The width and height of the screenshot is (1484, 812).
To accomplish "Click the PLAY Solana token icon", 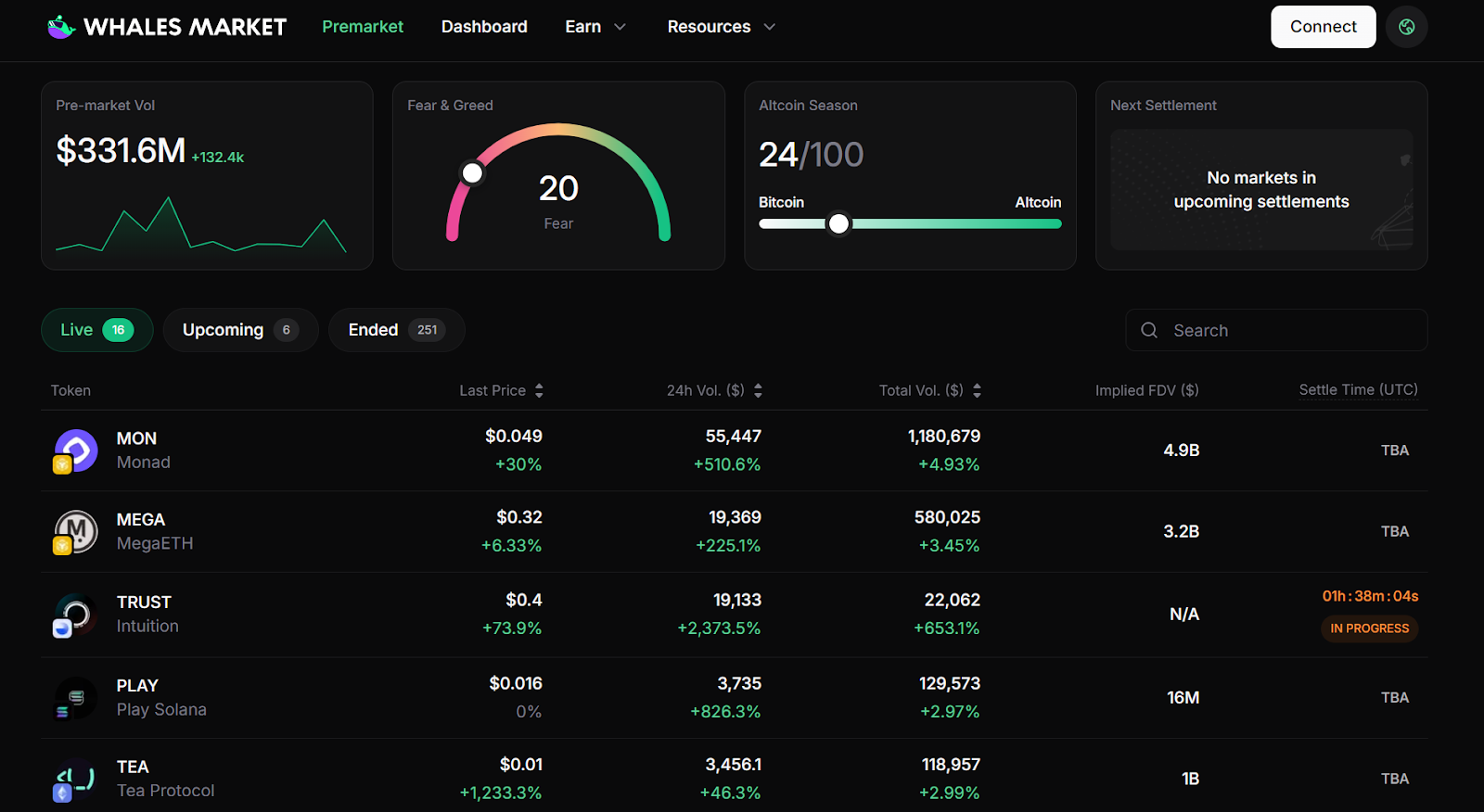I will point(75,698).
